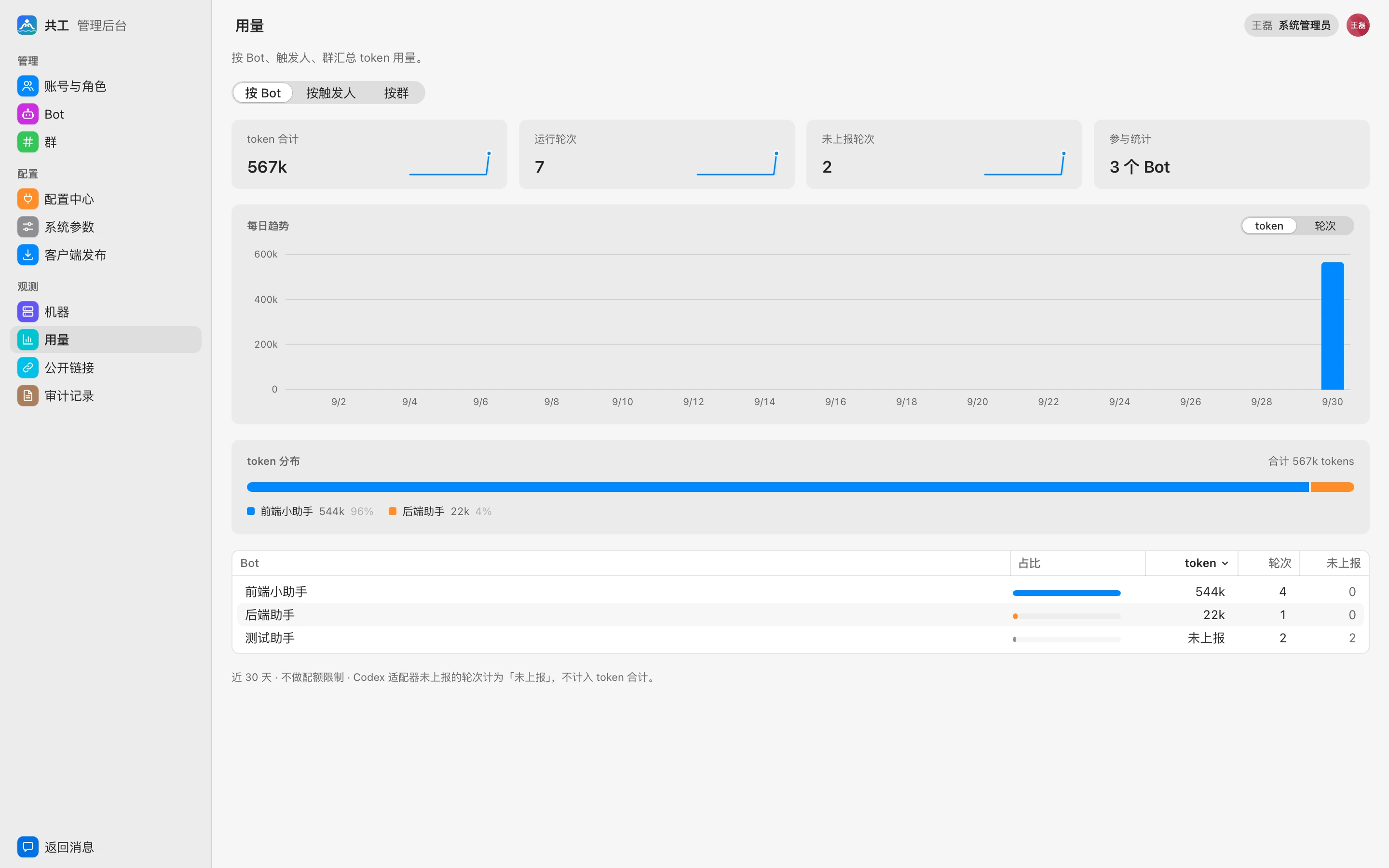Click the 机器 server icon
The width and height of the screenshot is (1389, 868).
pos(27,312)
